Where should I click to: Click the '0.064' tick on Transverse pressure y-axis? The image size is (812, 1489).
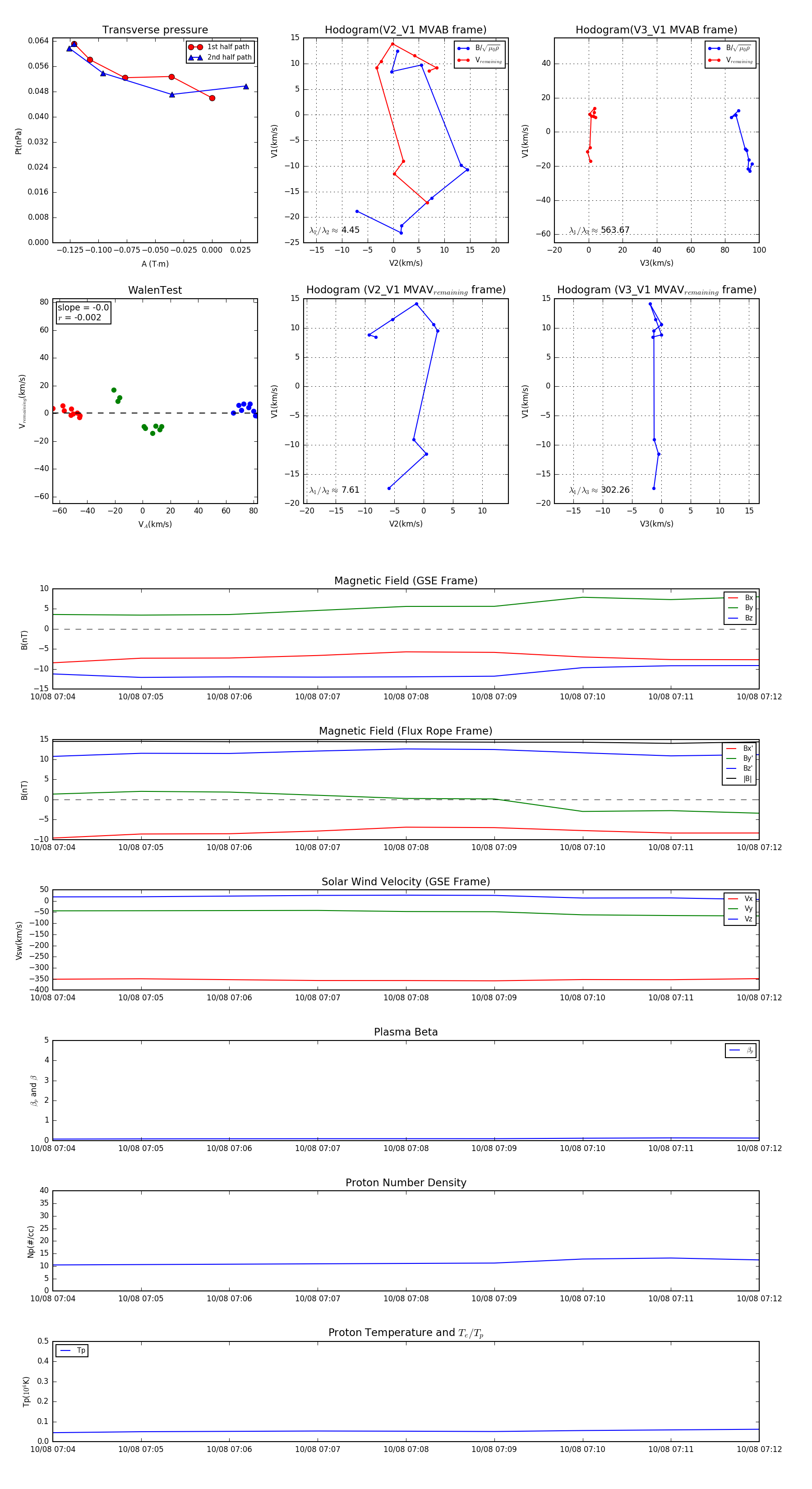coord(38,41)
